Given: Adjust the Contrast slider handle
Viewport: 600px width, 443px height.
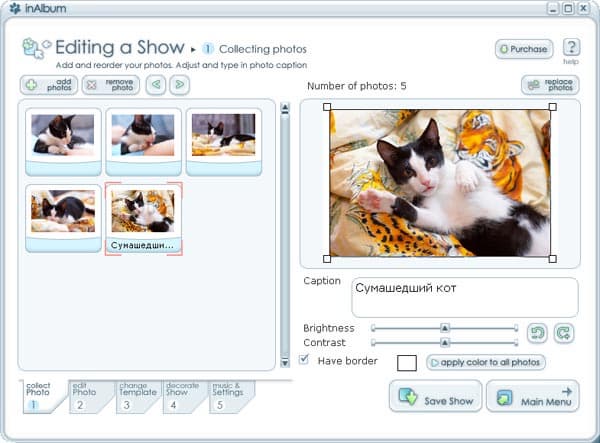Looking at the screenshot, I should point(444,342).
